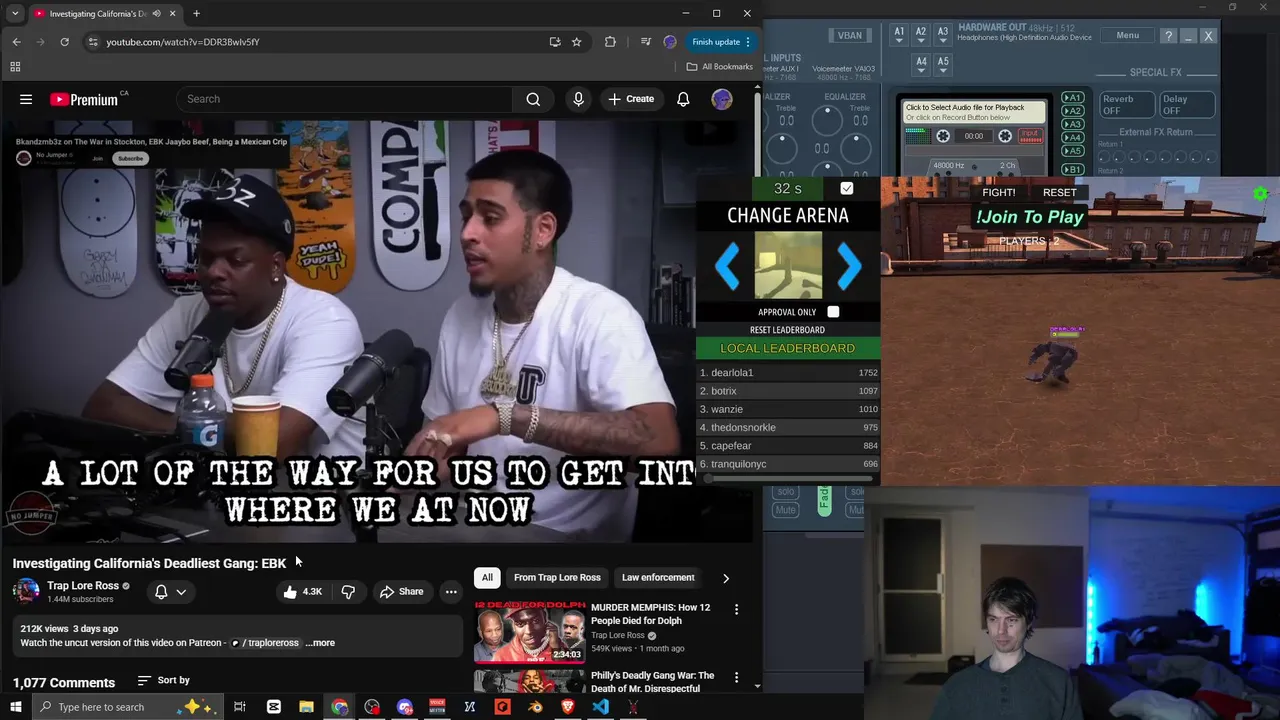Image resolution: width=1280 pixels, height=720 pixels.
Task: Open Voicemeeter help question mark button
Action: pyautogui.click(x=1168, y=35)
